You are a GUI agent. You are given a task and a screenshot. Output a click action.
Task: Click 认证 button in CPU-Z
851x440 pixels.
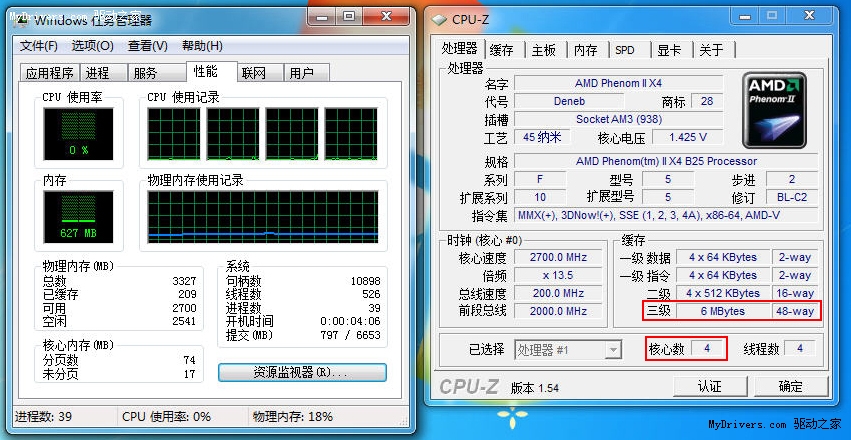(x=710, y=386)
